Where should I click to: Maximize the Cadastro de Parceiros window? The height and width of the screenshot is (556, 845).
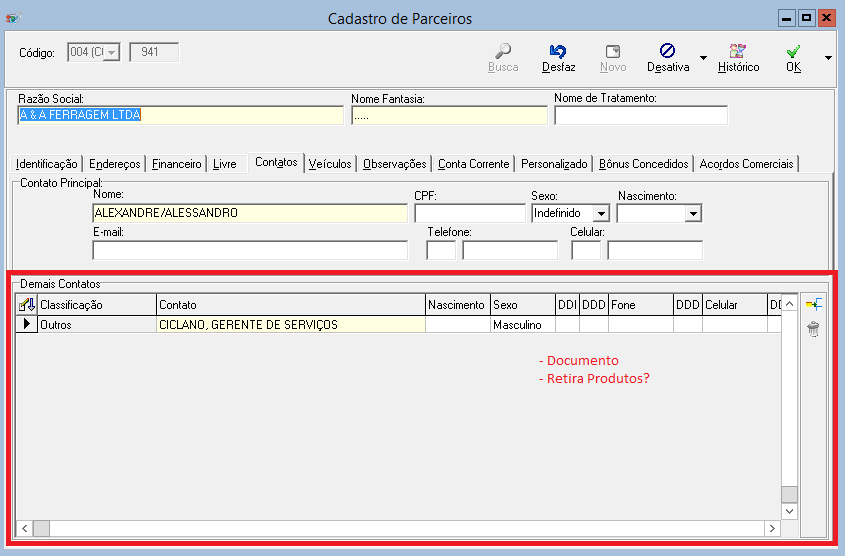click(806, 18)
